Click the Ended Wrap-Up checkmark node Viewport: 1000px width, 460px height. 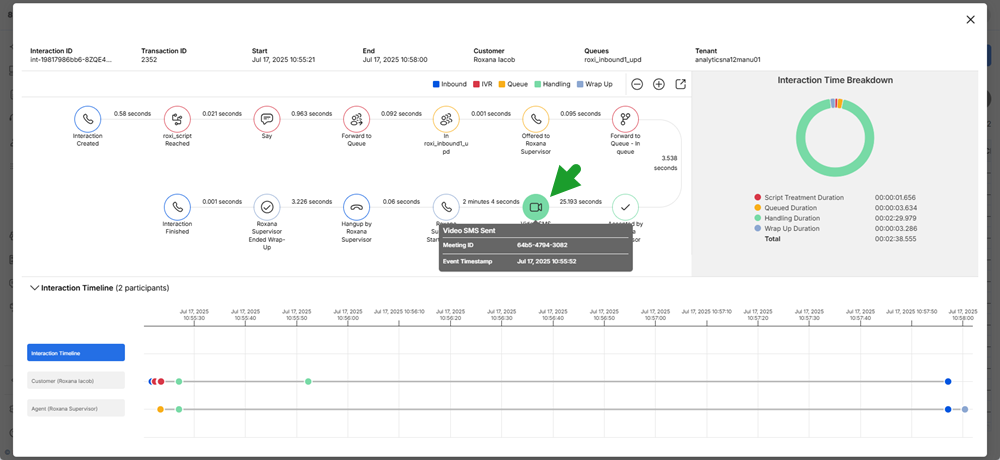(267, 207)
